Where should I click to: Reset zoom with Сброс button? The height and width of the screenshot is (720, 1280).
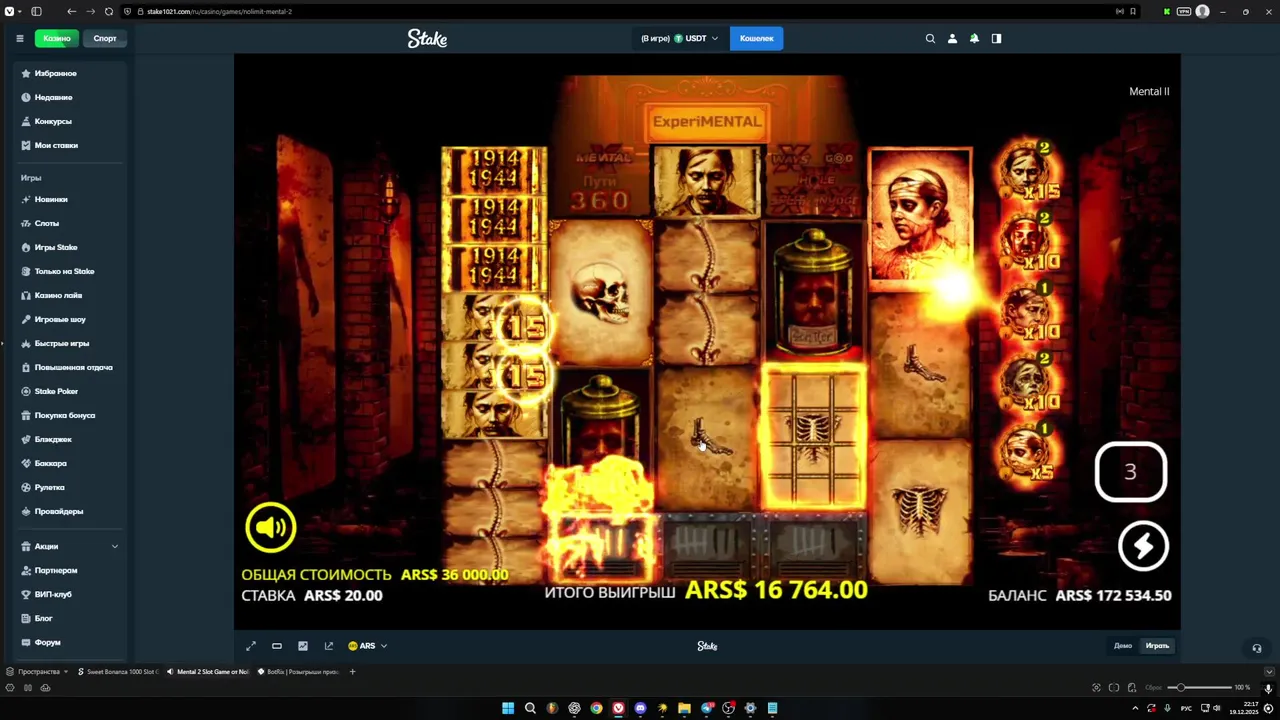[x=1153, y=687]
